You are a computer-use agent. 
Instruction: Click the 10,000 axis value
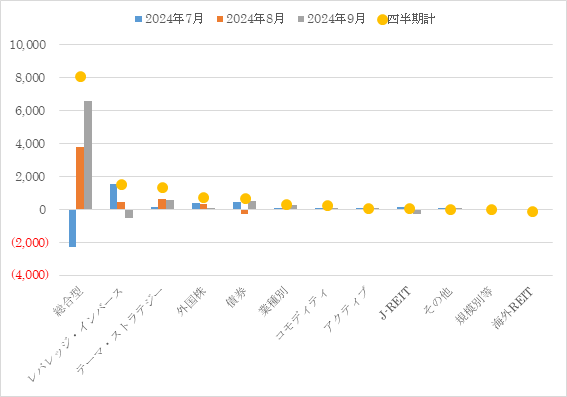(x=28, y=45)
